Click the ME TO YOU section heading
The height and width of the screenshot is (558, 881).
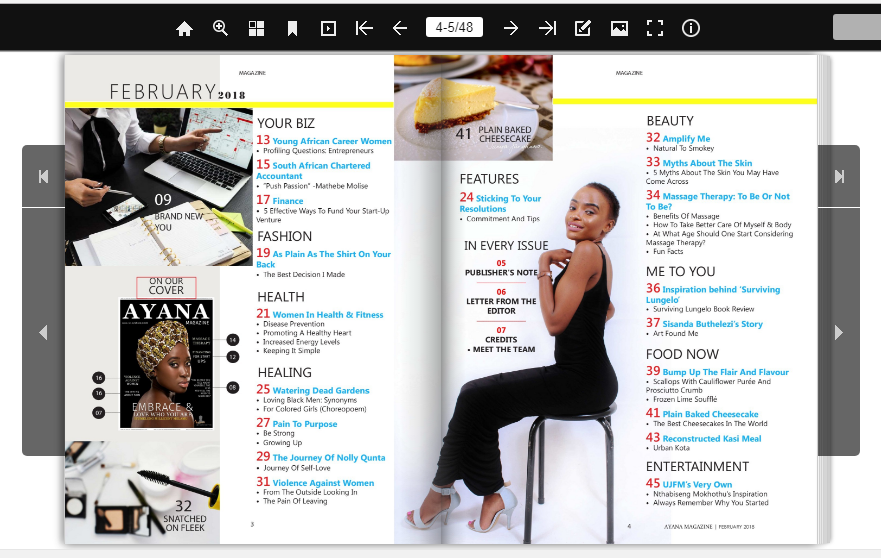(x=680, y=271)
